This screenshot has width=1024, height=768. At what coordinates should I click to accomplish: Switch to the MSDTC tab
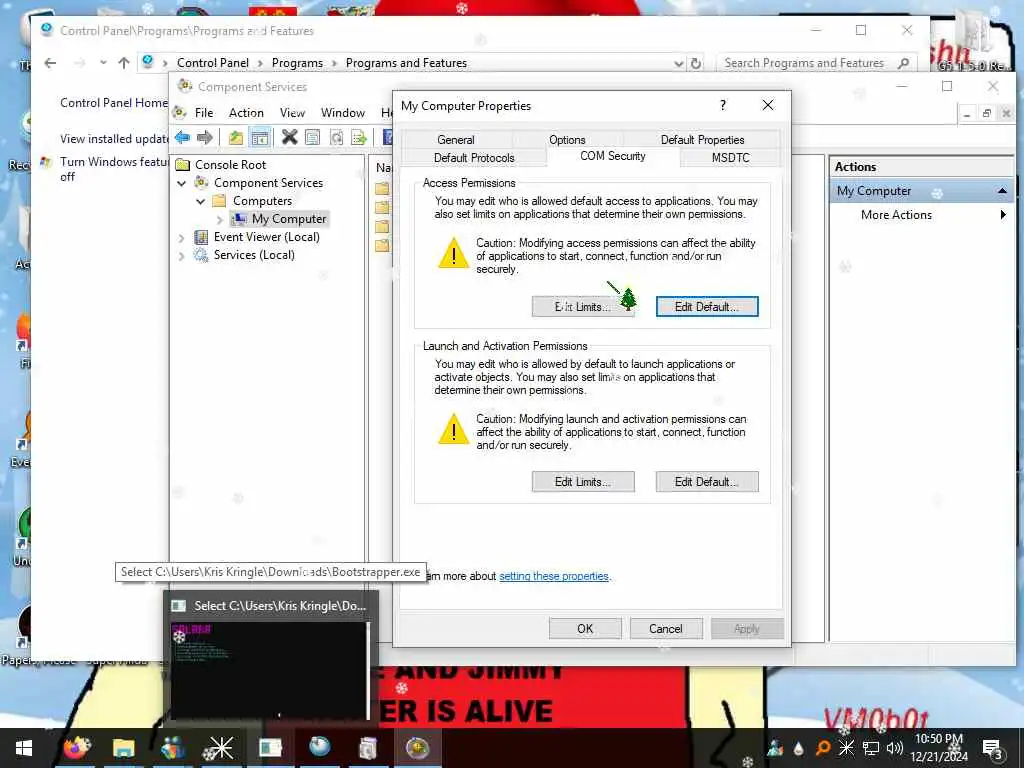(730, 157)
